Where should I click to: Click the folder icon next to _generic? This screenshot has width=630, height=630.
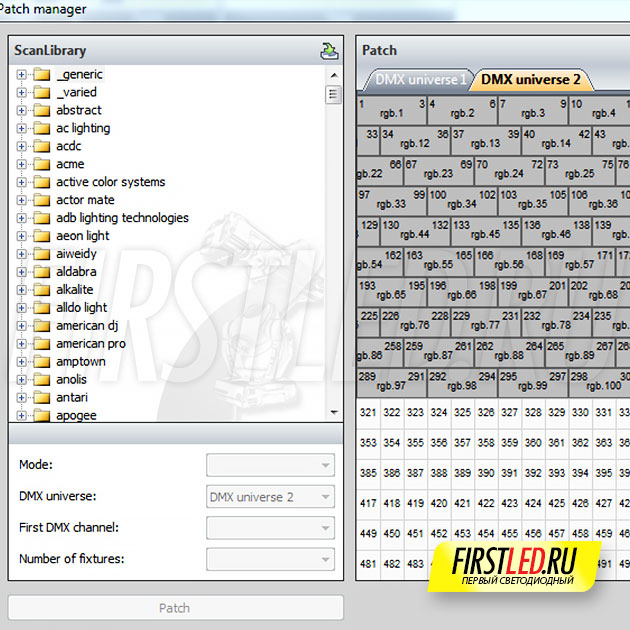point(41,74)
